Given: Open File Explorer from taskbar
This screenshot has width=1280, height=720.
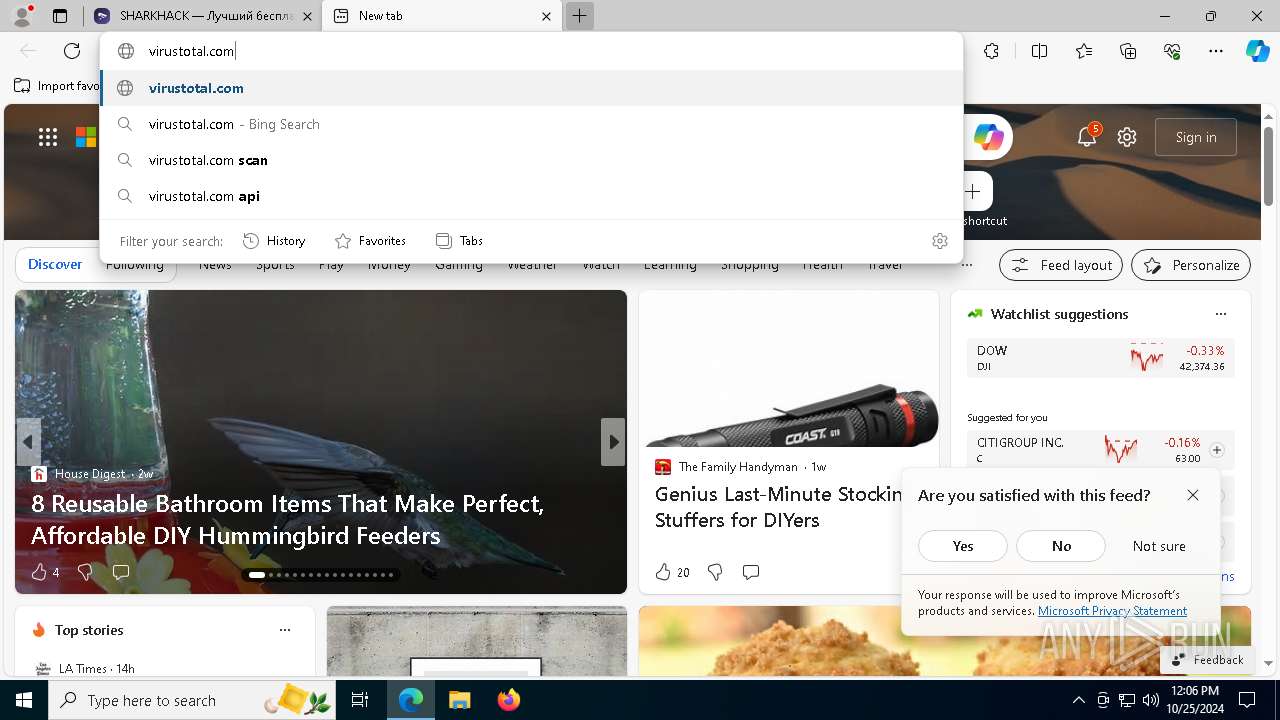Looking at the screenshot, I should click(x=459, y=700).
